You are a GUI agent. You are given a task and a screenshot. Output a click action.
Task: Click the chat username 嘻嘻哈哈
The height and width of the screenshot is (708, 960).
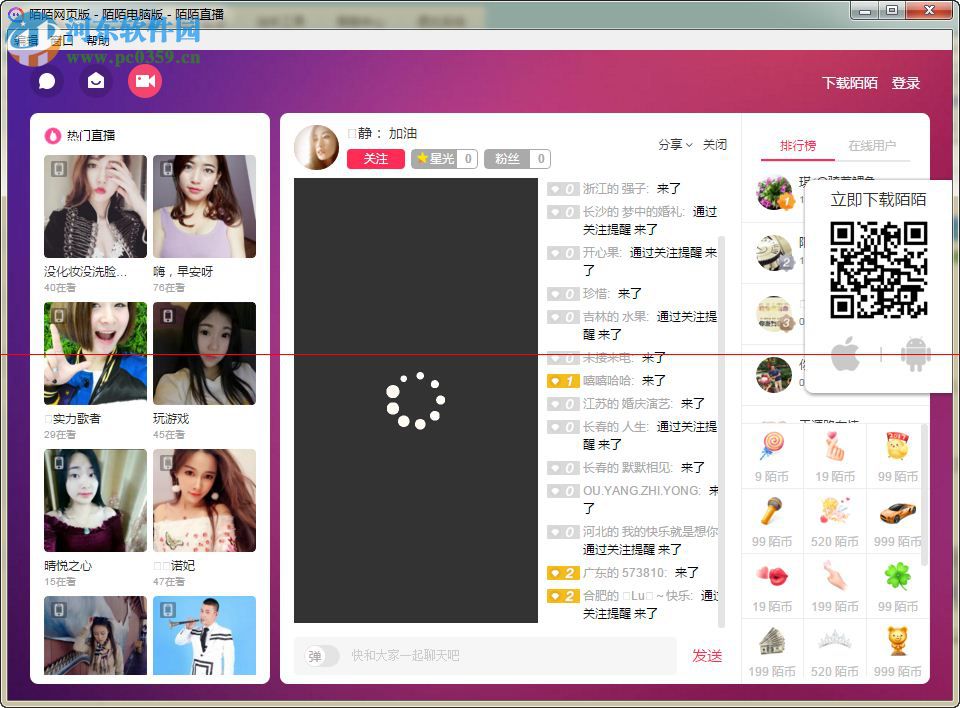[607, 380]
